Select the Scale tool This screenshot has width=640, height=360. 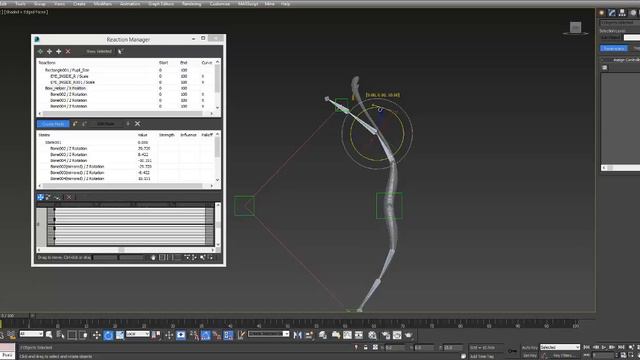(x=120, y=335)
